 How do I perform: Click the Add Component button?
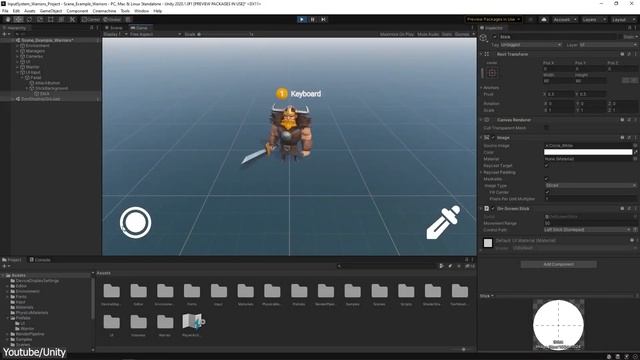click(x=558, y=264)
